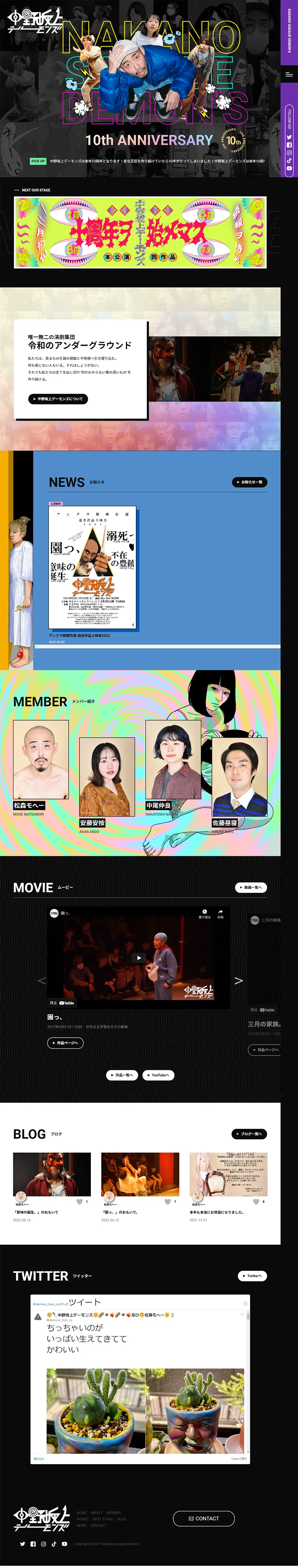The height and width of the screenshot is (1568, 298).
Task: Click Twitterへ button
Action: (x=252, y=1276)
